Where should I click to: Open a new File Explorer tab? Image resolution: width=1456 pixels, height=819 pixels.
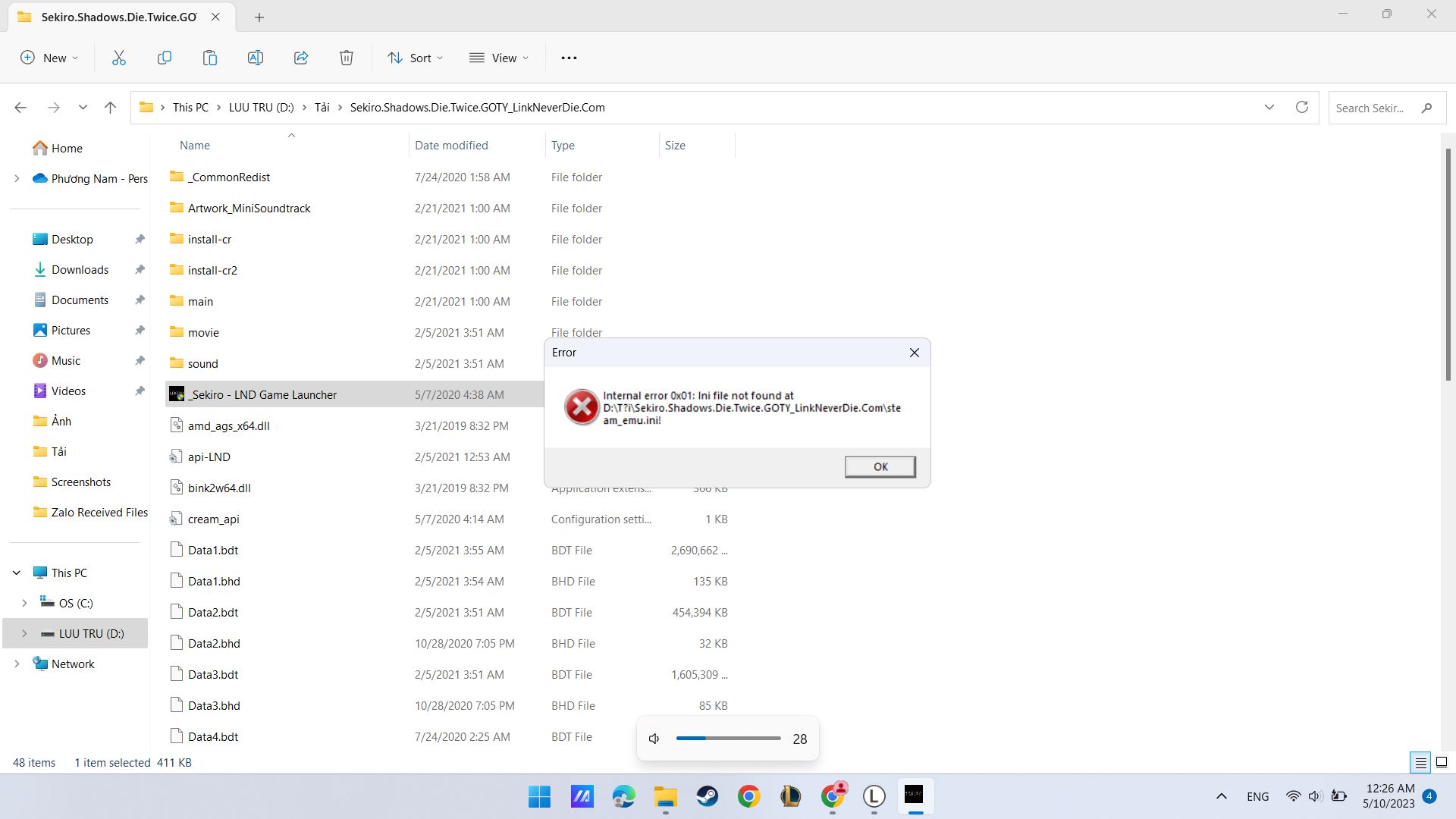259,17
